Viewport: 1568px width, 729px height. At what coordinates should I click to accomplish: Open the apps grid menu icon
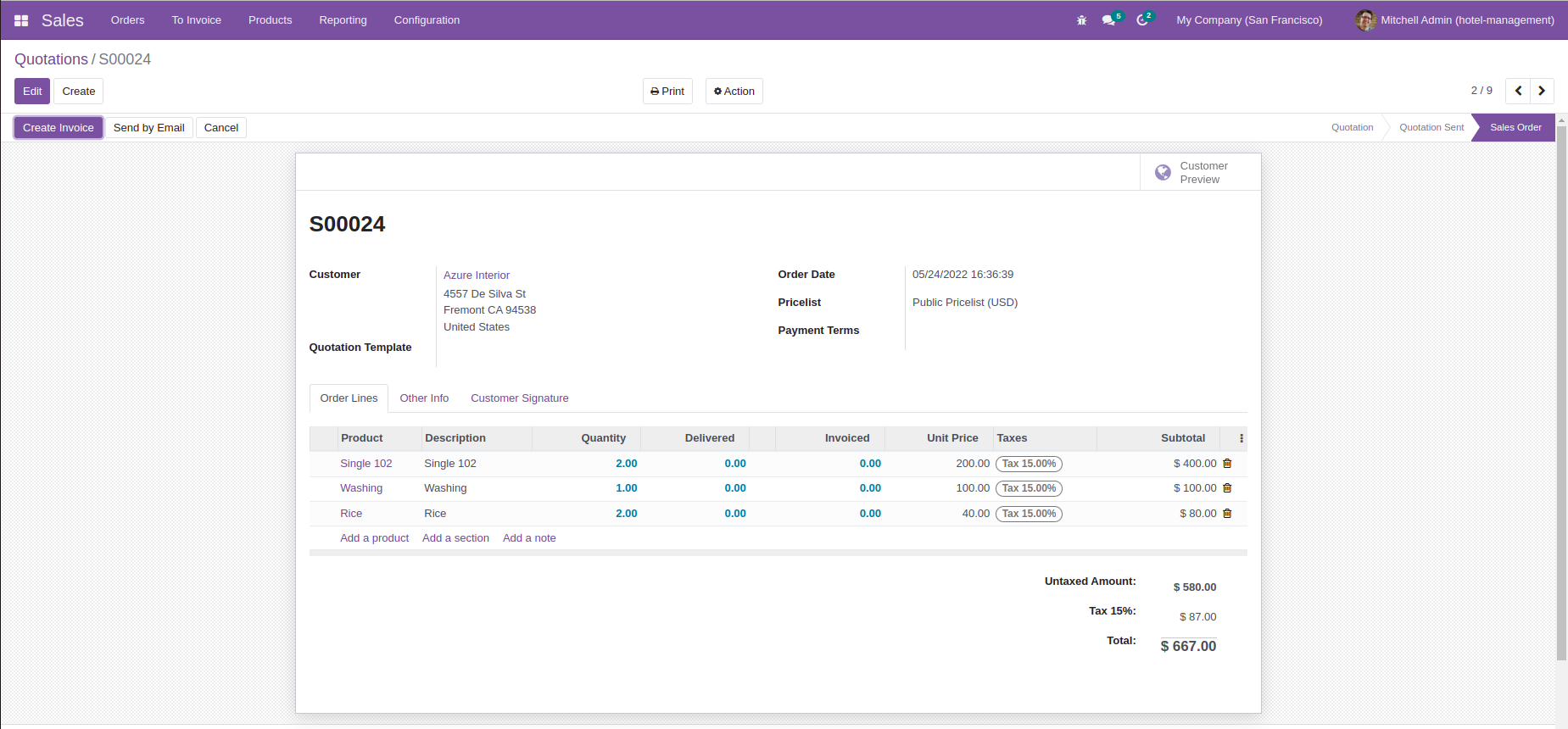(21, 20)
